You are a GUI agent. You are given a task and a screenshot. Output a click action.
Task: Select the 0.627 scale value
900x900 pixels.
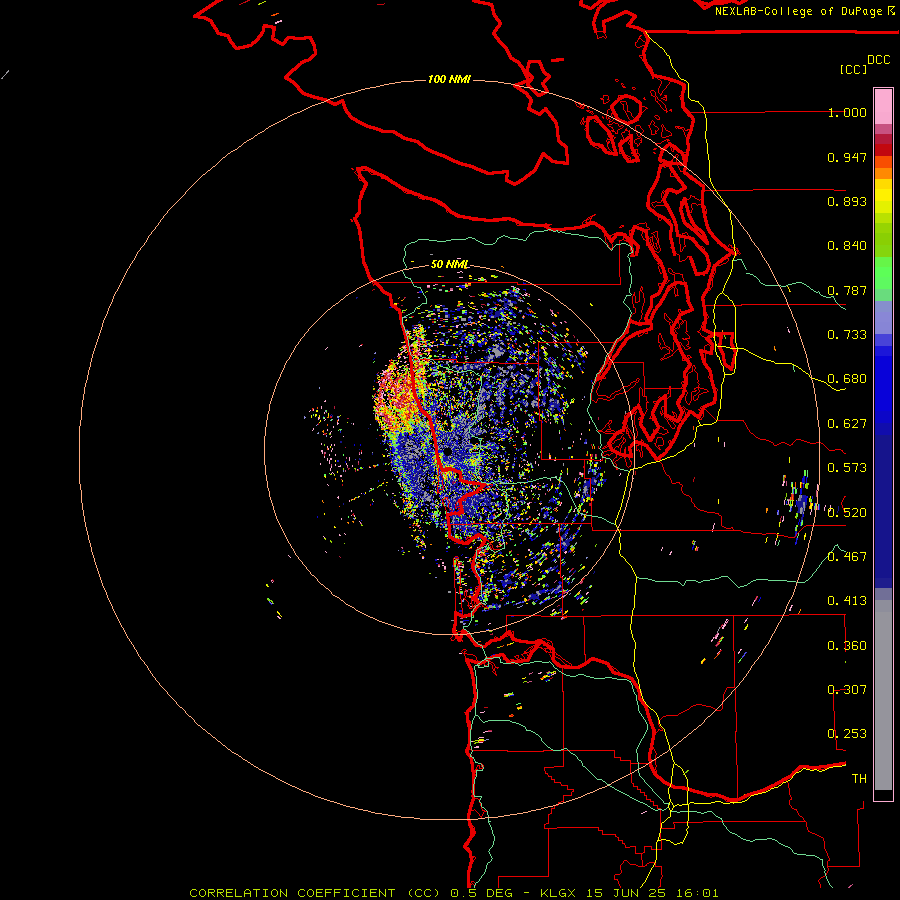pos(847,424)
